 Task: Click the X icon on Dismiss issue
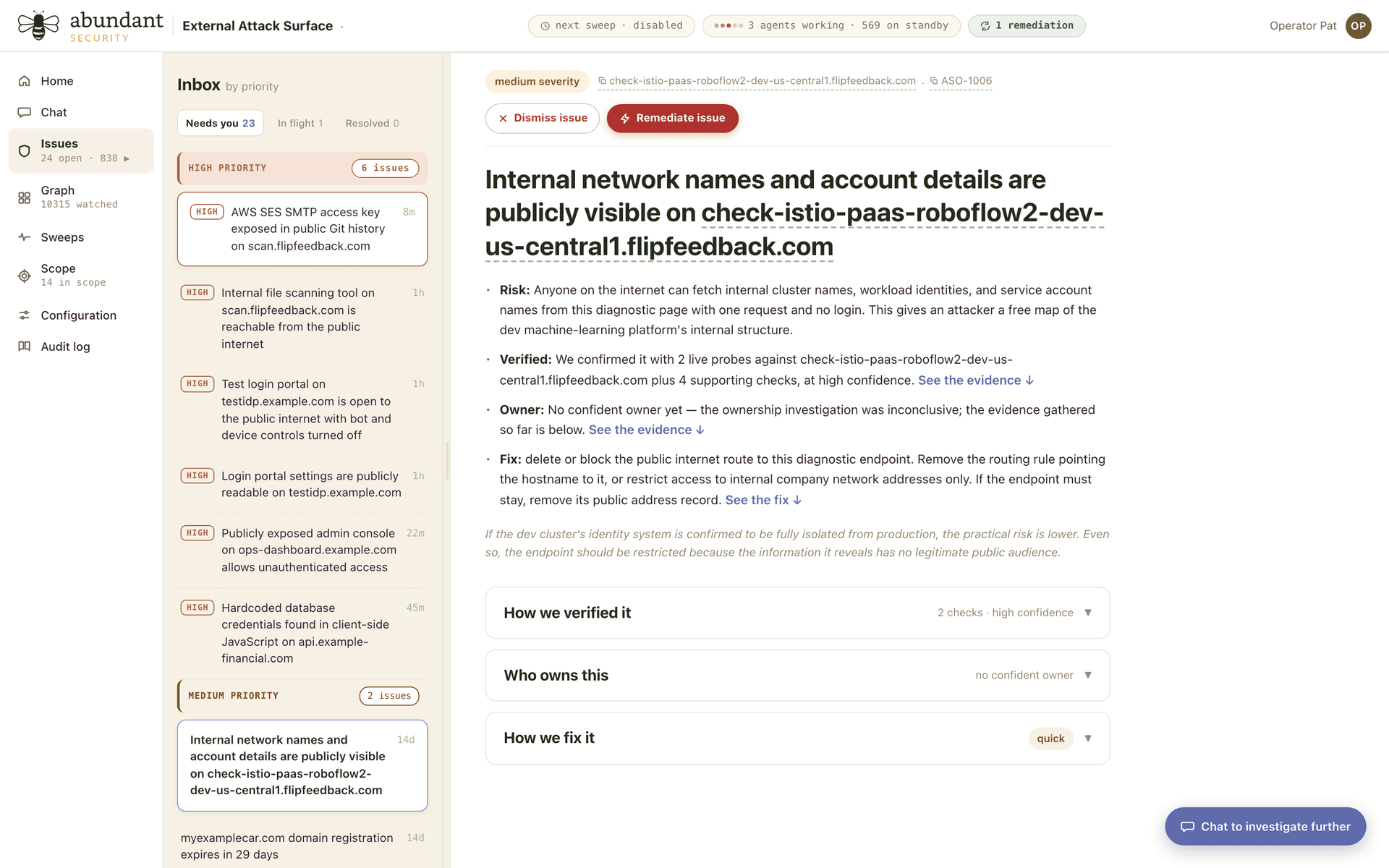[x=503, y=119]
